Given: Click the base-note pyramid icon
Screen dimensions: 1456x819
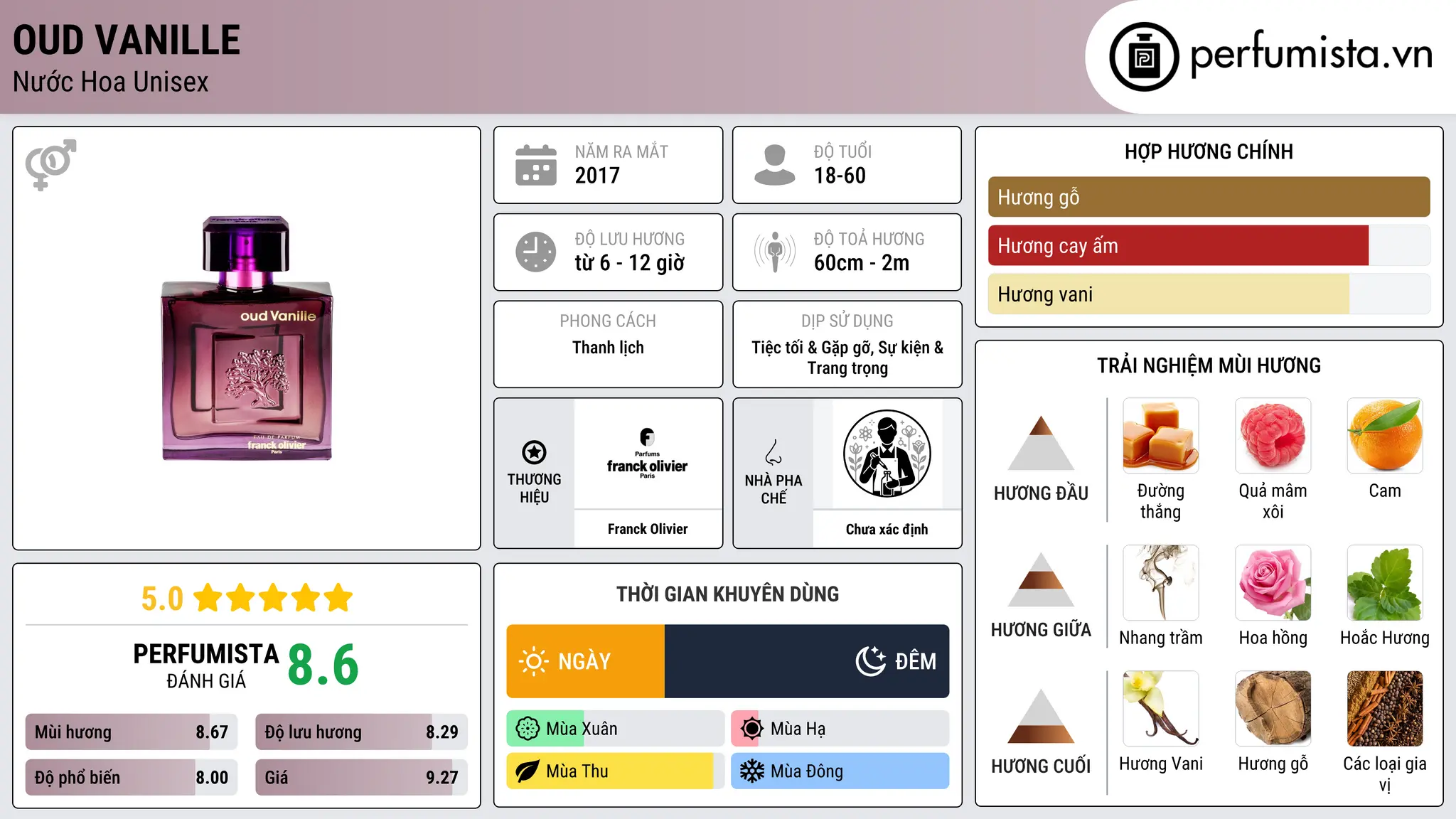Looking at the screenshot, I should coord(1041,716).
